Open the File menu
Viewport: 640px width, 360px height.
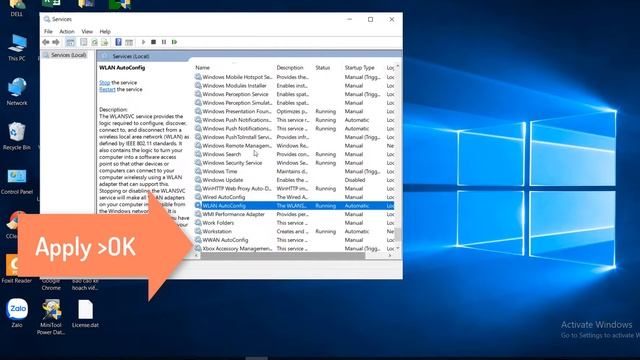(x=48, y=31)
